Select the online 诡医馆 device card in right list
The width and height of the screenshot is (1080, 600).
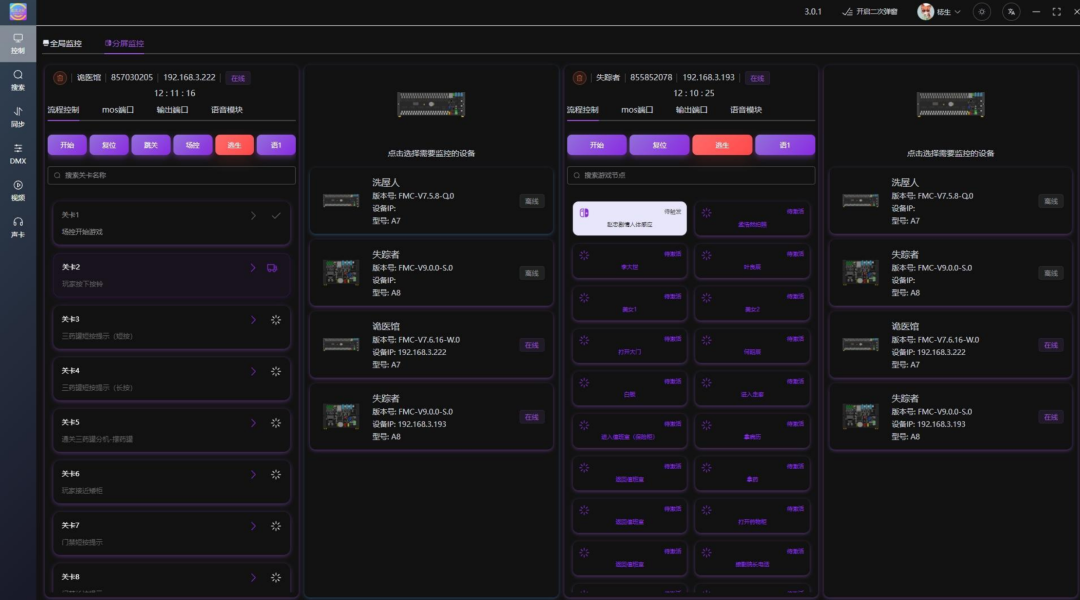(x=950, y=345)
